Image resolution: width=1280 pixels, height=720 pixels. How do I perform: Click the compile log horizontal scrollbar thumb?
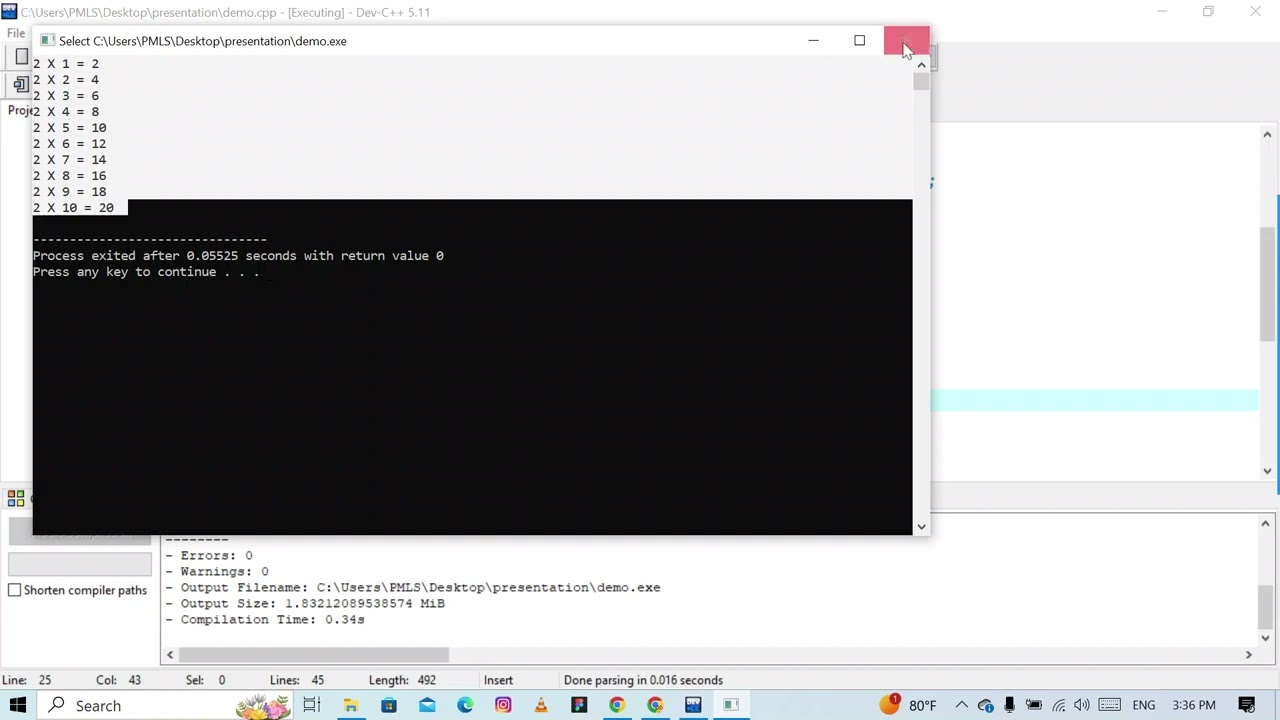[314, 655]
